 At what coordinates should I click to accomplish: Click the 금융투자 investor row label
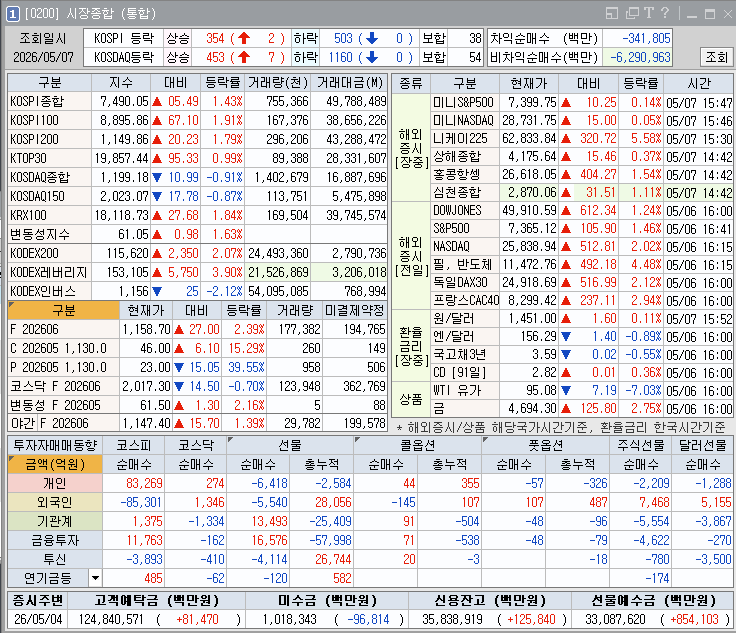pos(55,541)
